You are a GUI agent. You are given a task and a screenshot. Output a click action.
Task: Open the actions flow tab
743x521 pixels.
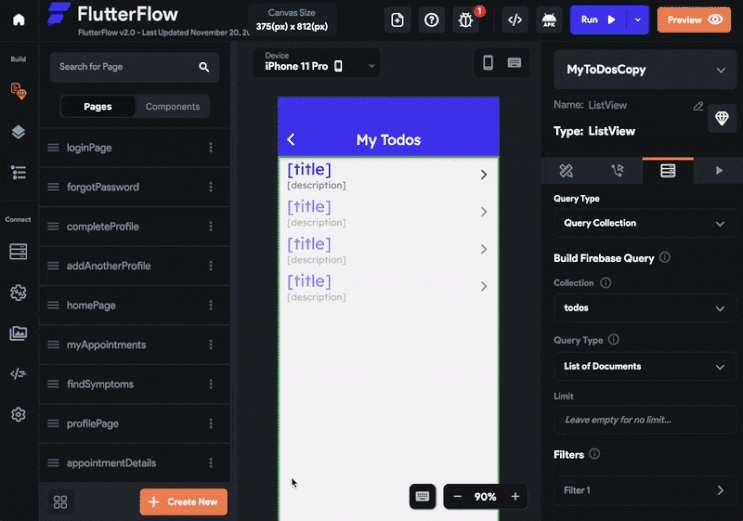(617, 171)
